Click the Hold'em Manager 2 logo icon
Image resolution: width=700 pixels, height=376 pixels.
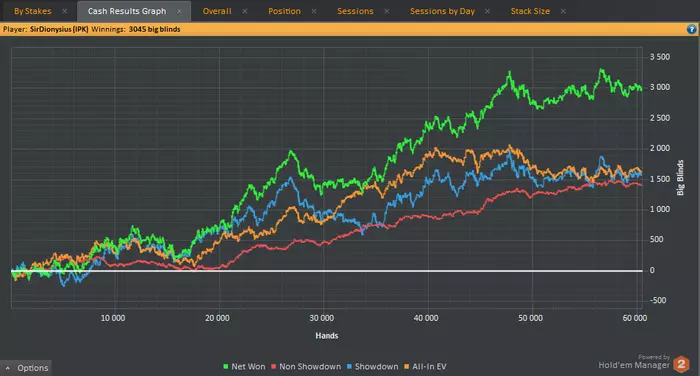681,364
